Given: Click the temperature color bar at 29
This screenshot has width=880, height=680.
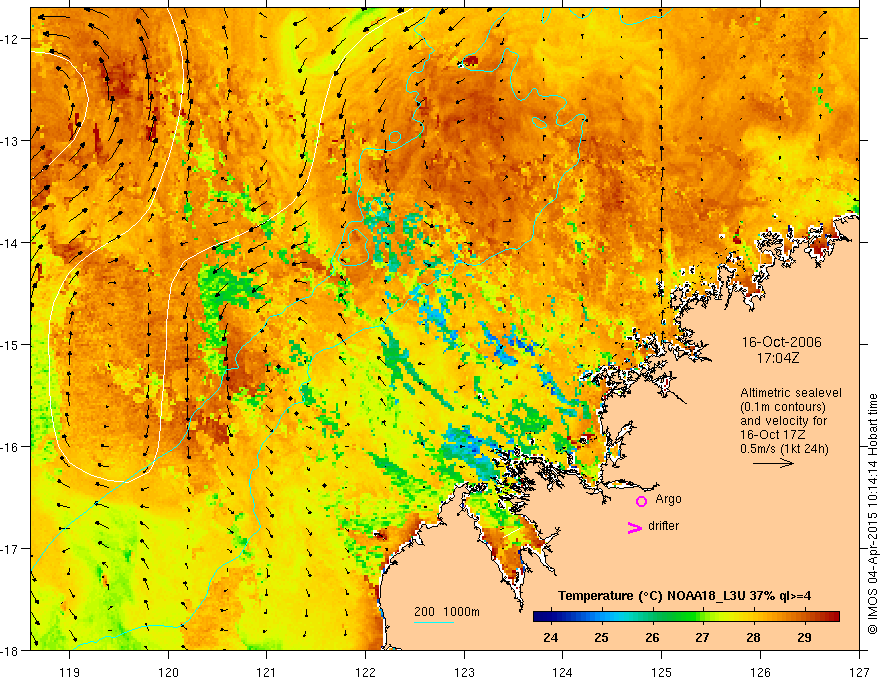Looking at the screenshot, I should point(804,617).
